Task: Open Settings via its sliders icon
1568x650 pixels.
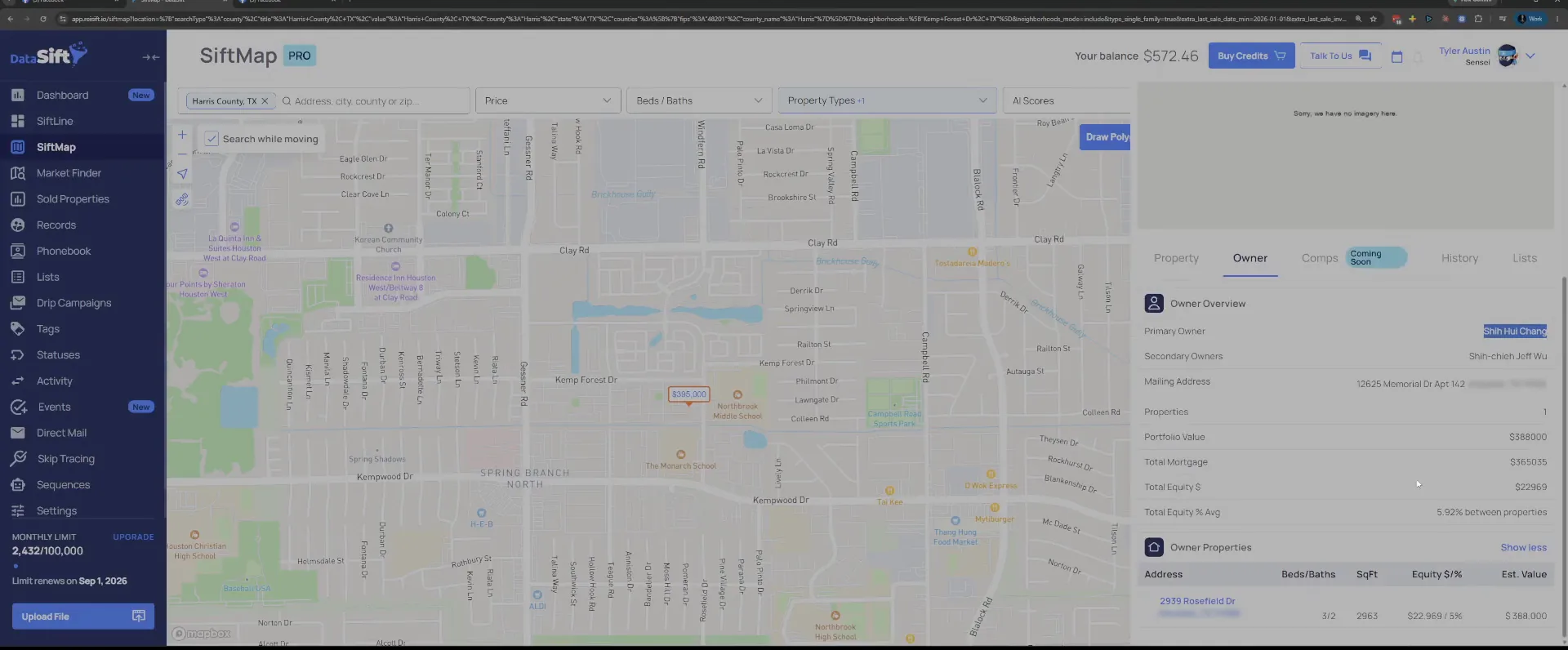Action: click(x=18, y=511)
